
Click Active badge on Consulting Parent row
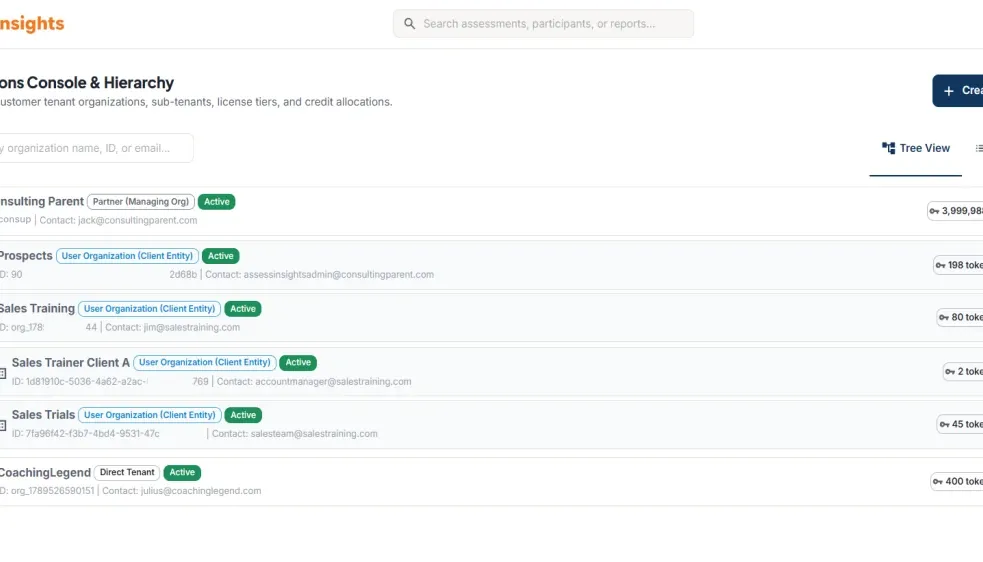point(216,202)
